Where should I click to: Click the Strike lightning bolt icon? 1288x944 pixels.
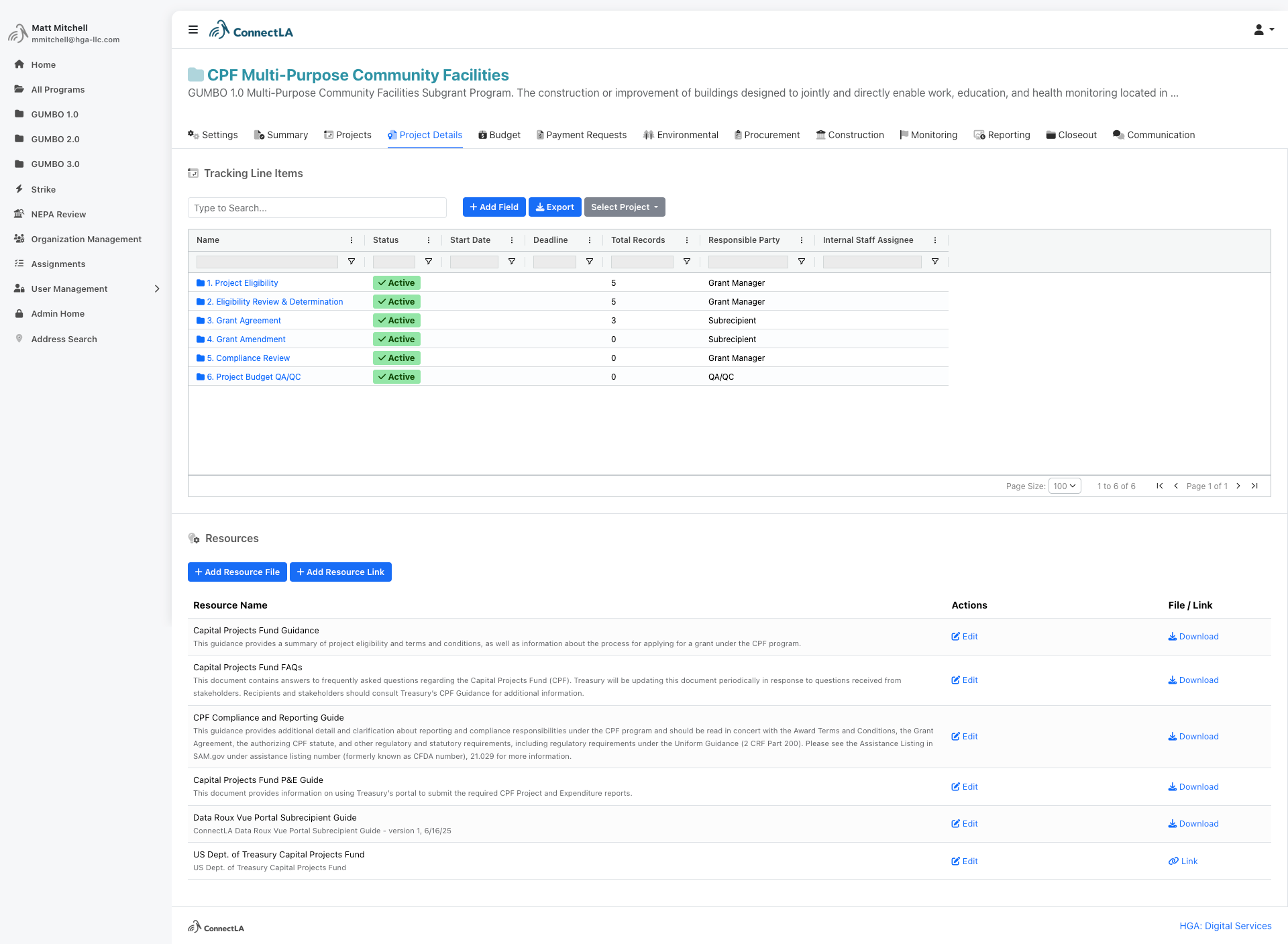click(19, 189)
